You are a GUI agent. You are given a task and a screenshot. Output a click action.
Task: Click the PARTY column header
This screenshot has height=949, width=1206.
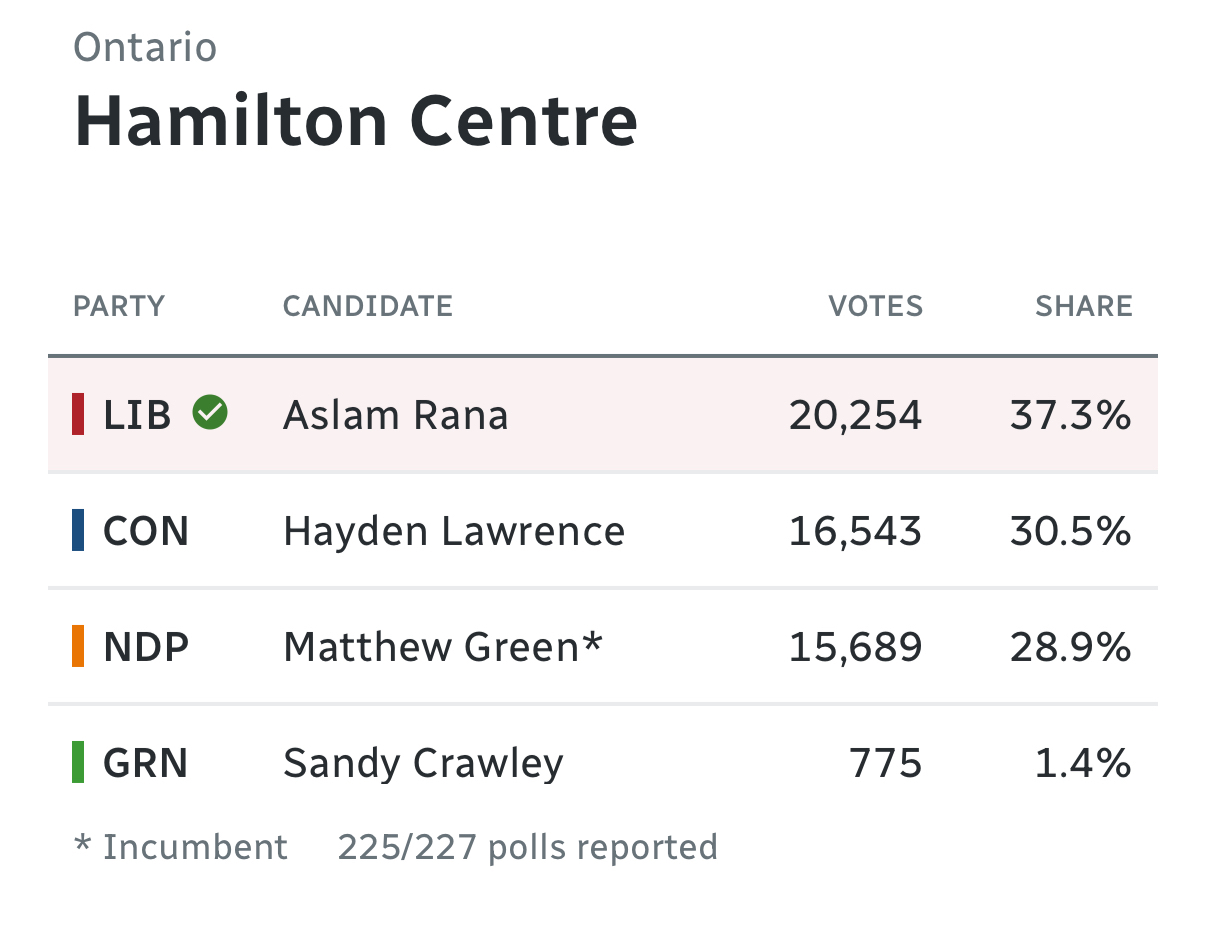pos(119,306)
